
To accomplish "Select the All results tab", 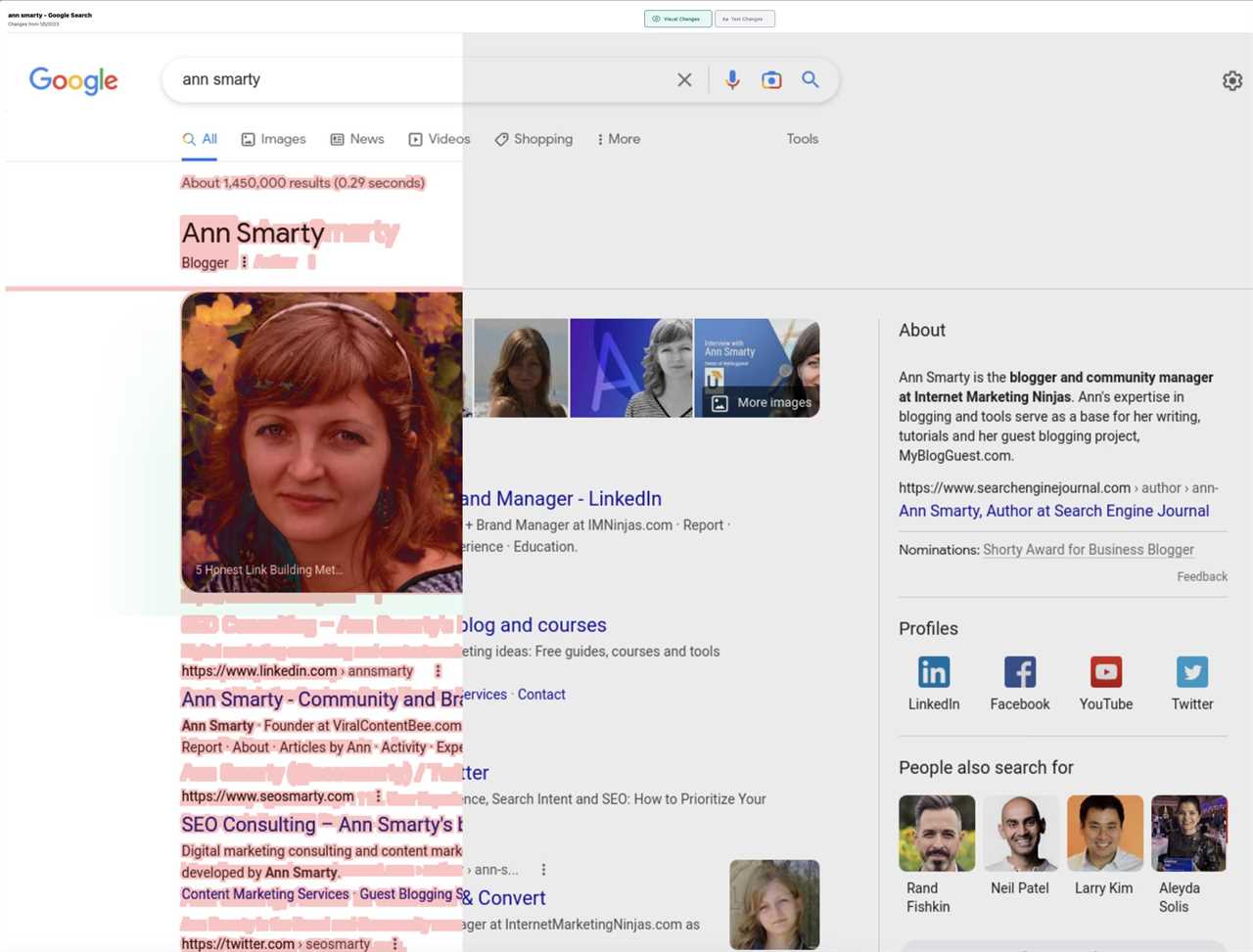I will click(x=200, y=139).
